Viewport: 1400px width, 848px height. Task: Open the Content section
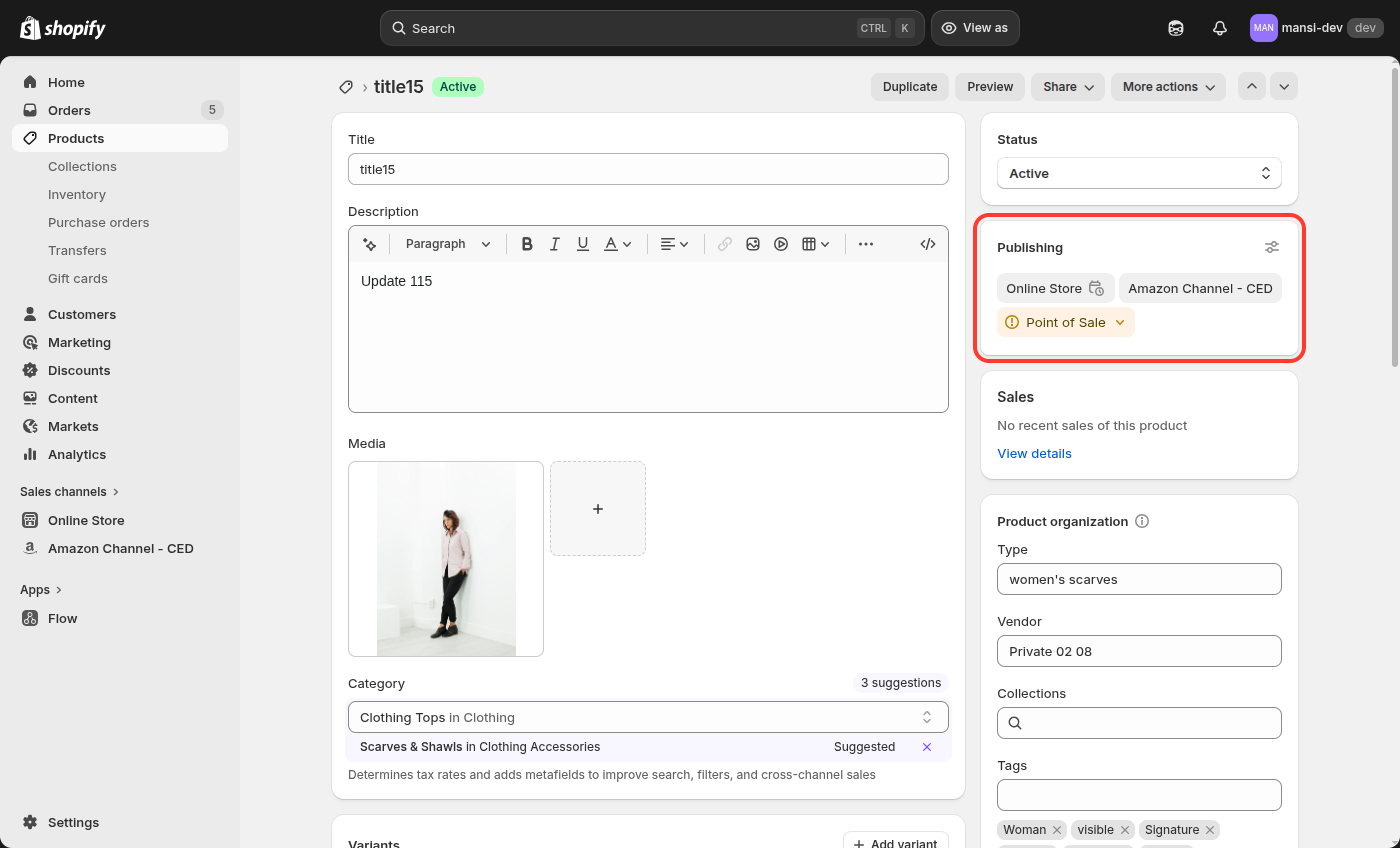pos(120,398)
